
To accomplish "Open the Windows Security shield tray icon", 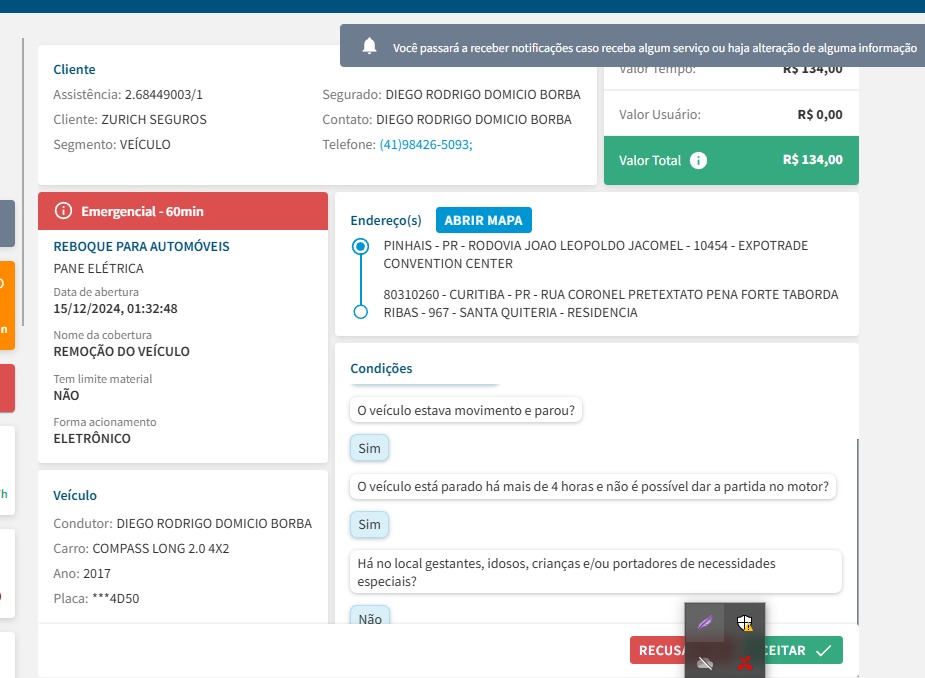I will pyautogui.click(x=744, y=623).
